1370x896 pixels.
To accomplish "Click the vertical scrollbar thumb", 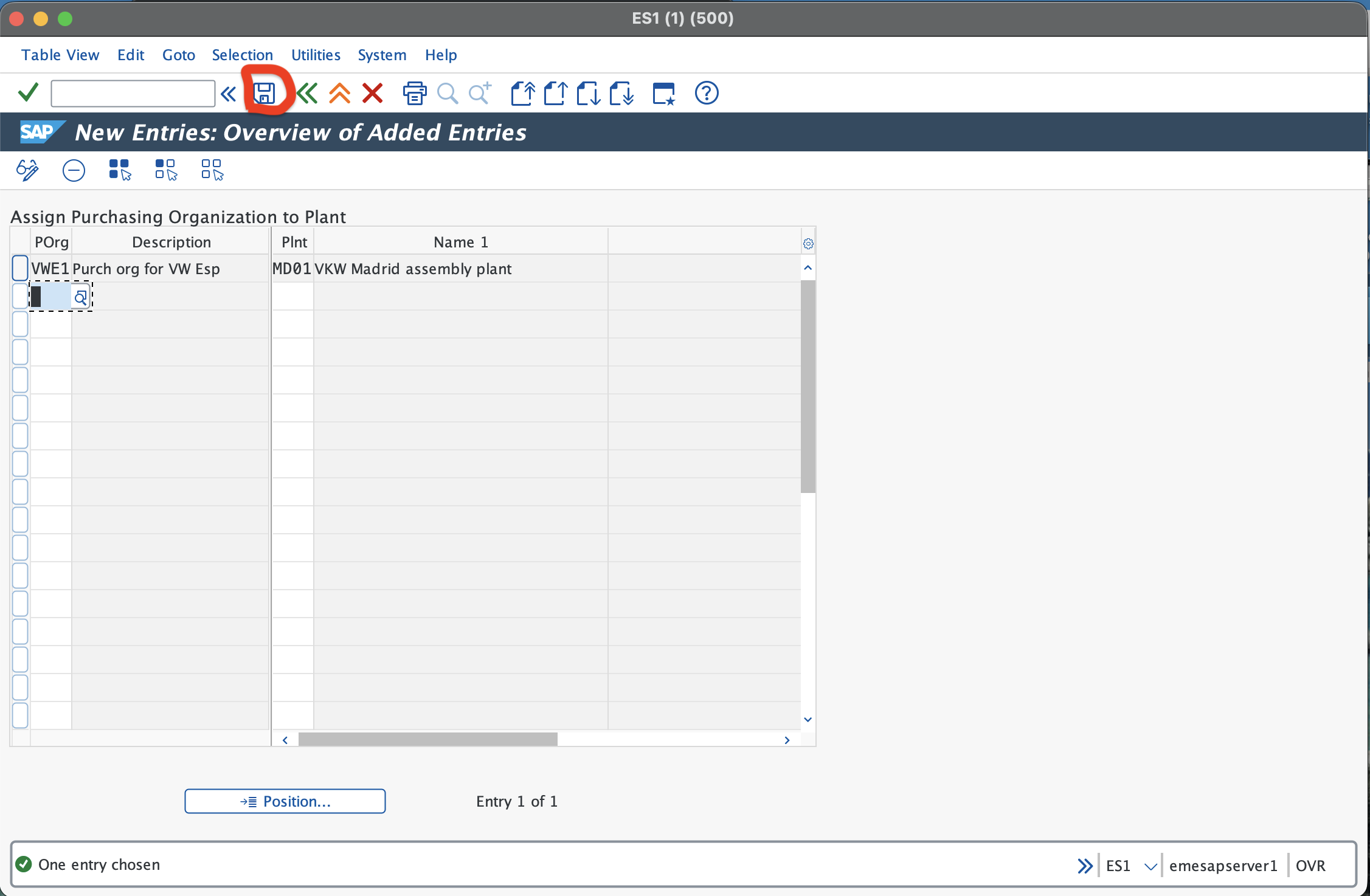I will (x=808, y=386).
